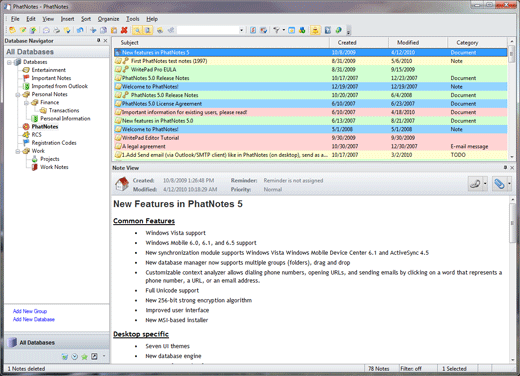This screenshot has width=520, height=376.
Task: Click the clock icon in navigator footer
Action: point(75,357)
